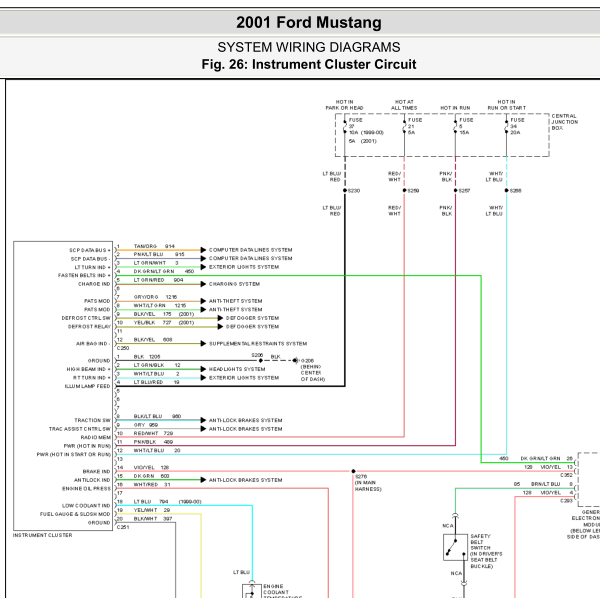600x598 pixels.
Task: Select "SCP DATA BUS +" pin label
Action: [x=90, y=250]
